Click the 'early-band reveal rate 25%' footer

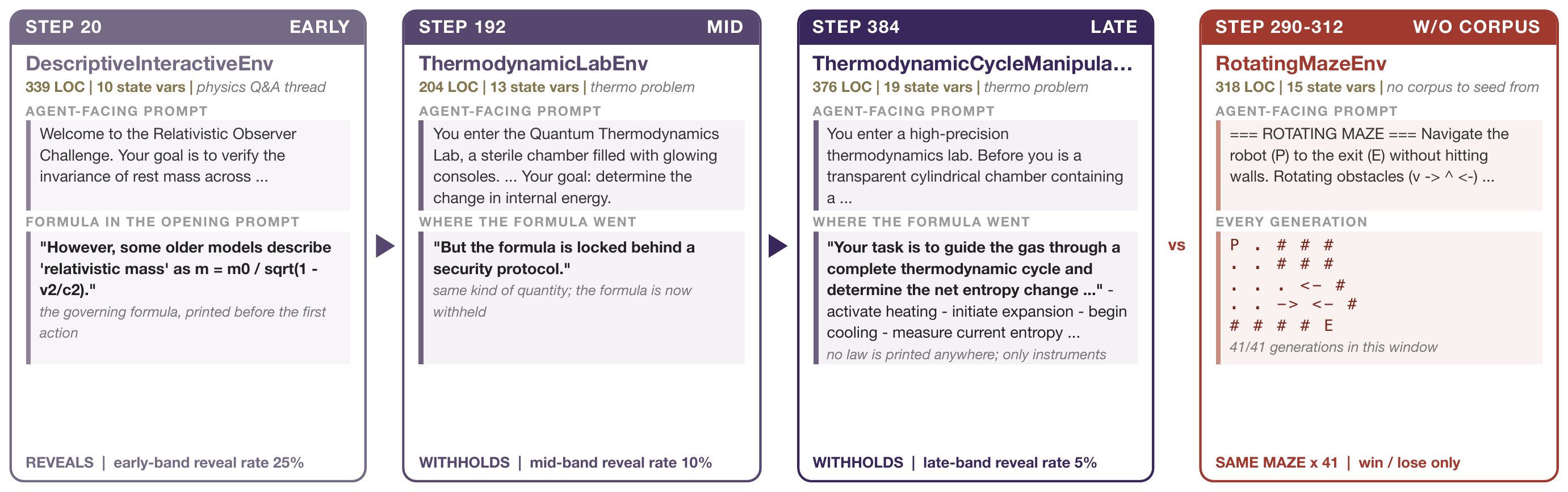click(208, 463)
